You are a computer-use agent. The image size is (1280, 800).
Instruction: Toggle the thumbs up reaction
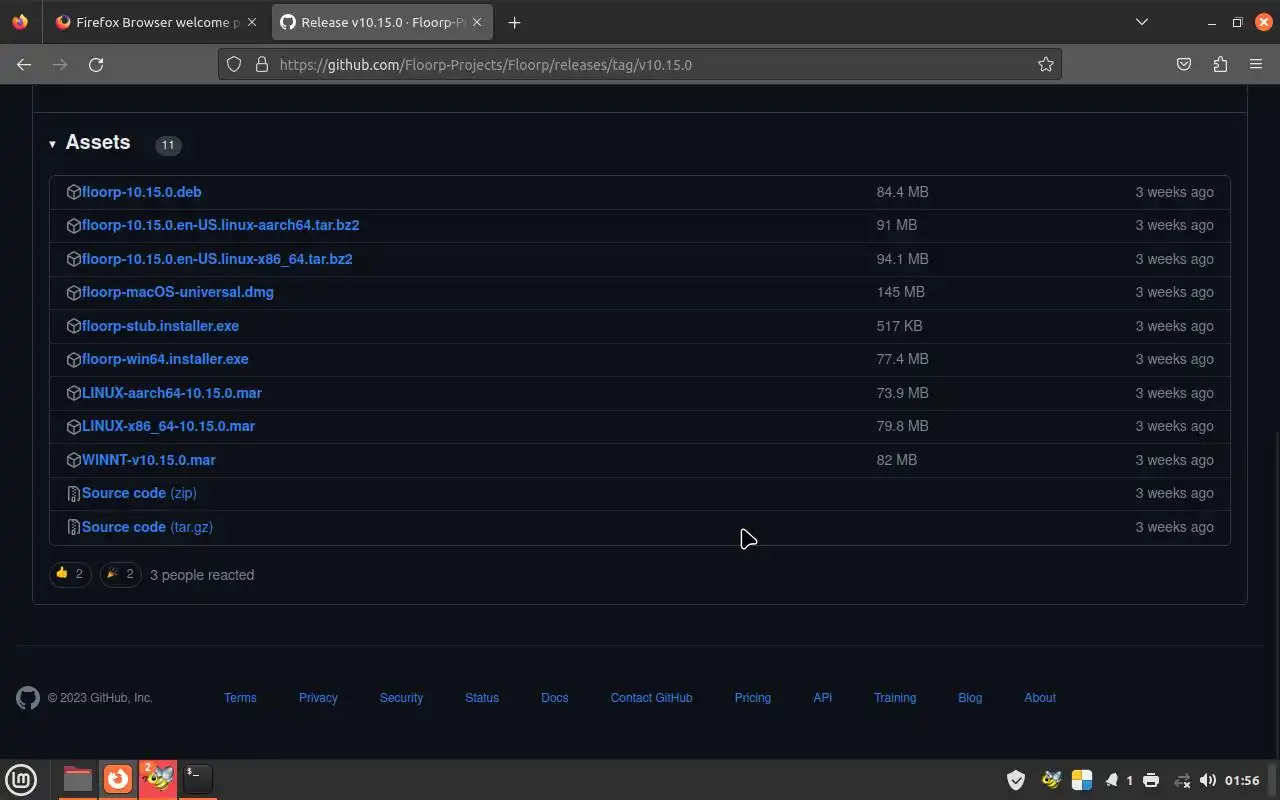[x=70, y=574]
